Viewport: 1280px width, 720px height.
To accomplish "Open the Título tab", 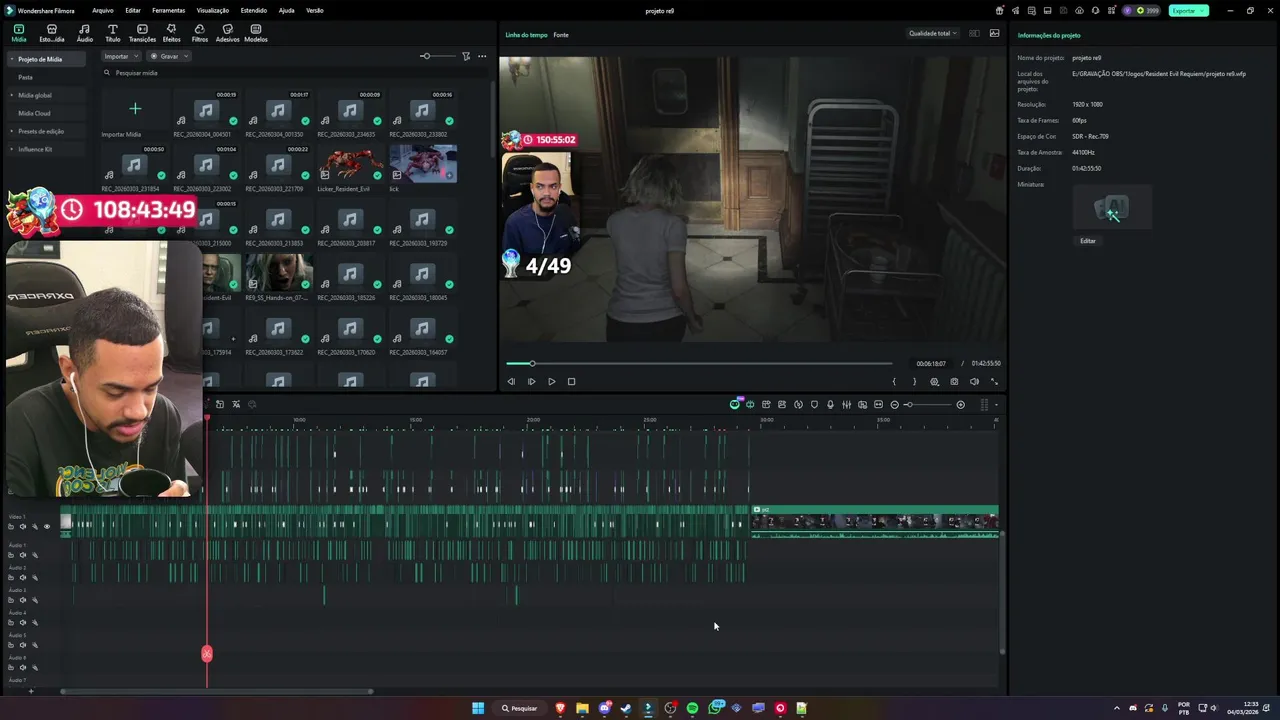I will pos(112,33).
